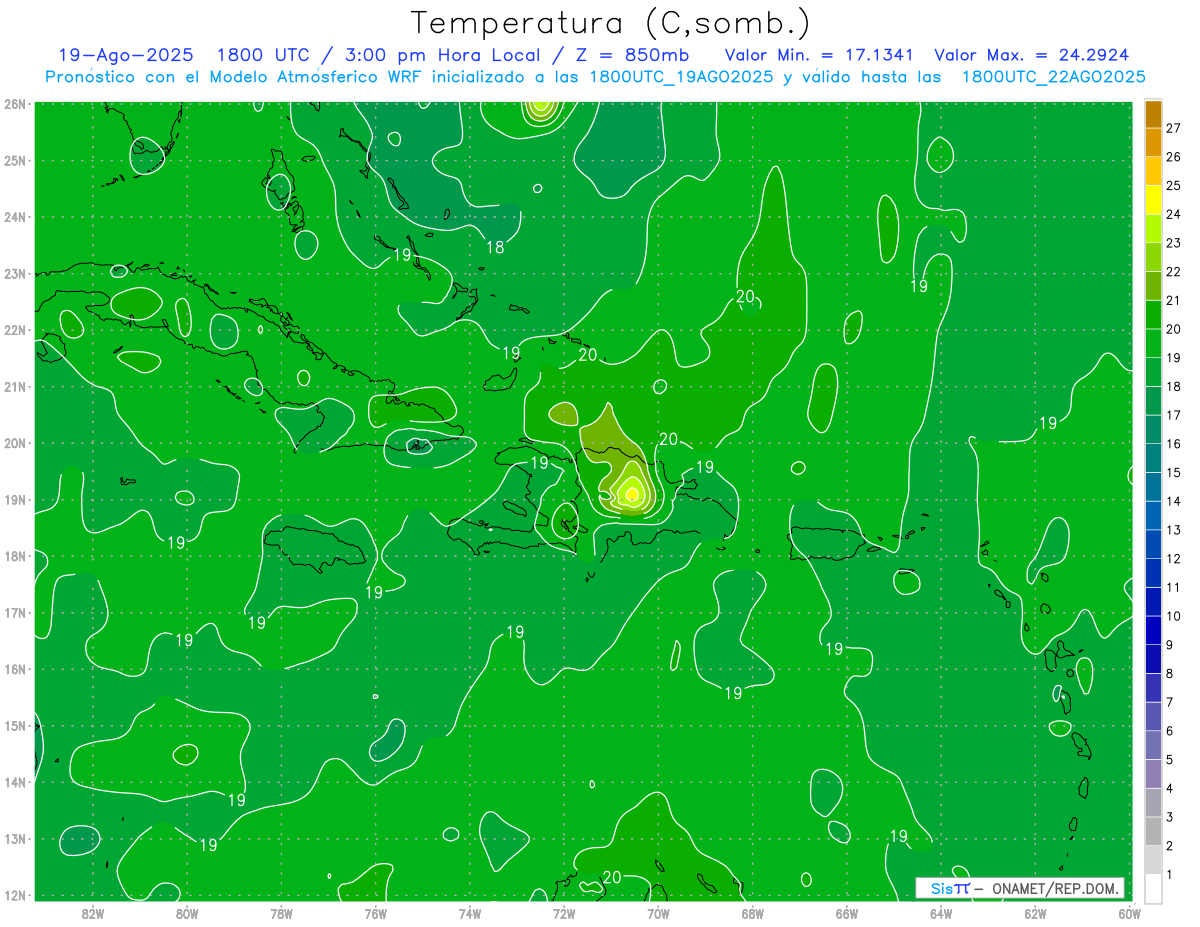Viewport: 1200px width, 927px height.
Task: Click the color bar label "11"
Action: [1173, 587]
